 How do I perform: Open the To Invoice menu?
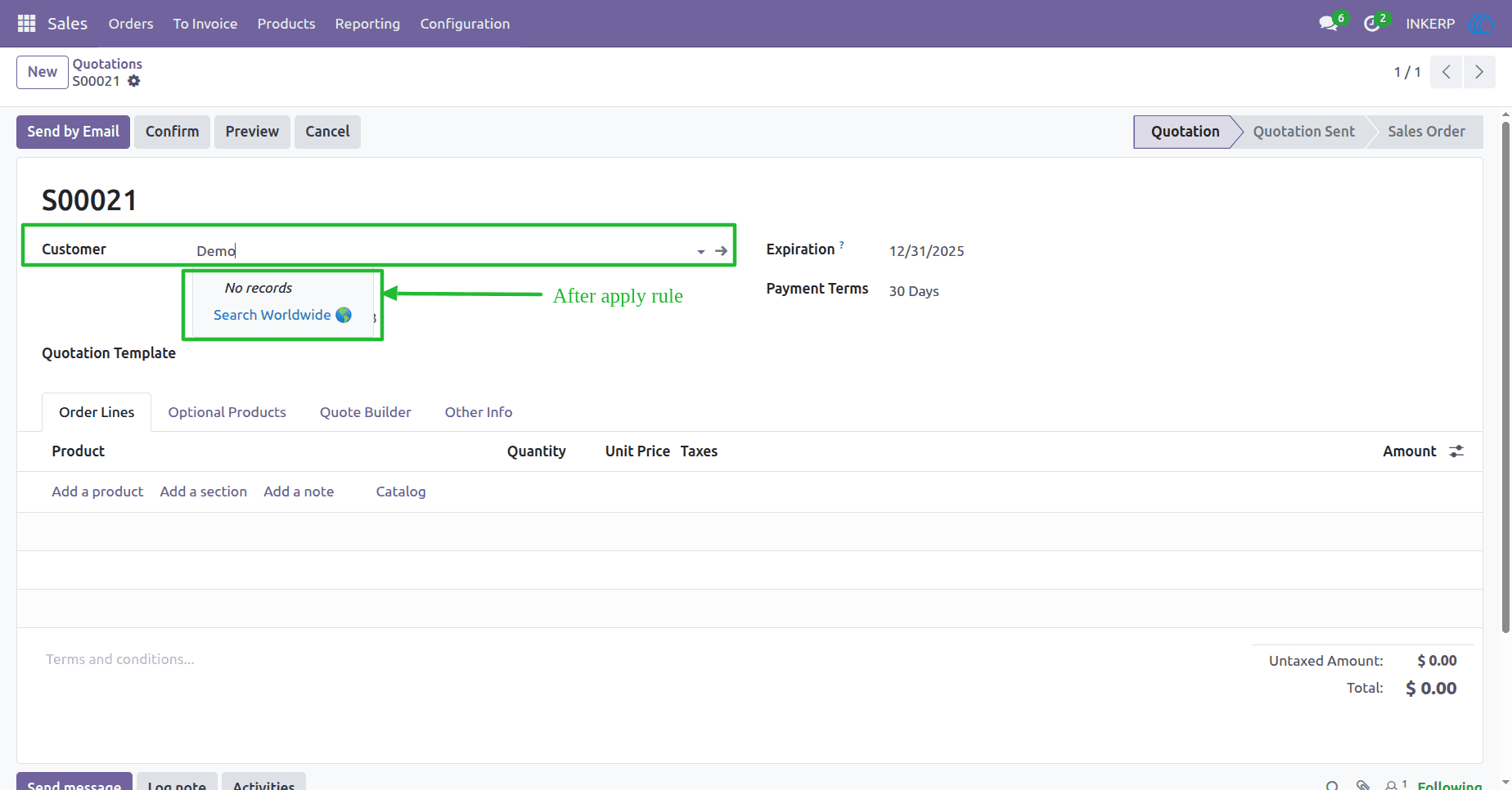(205, 24)
